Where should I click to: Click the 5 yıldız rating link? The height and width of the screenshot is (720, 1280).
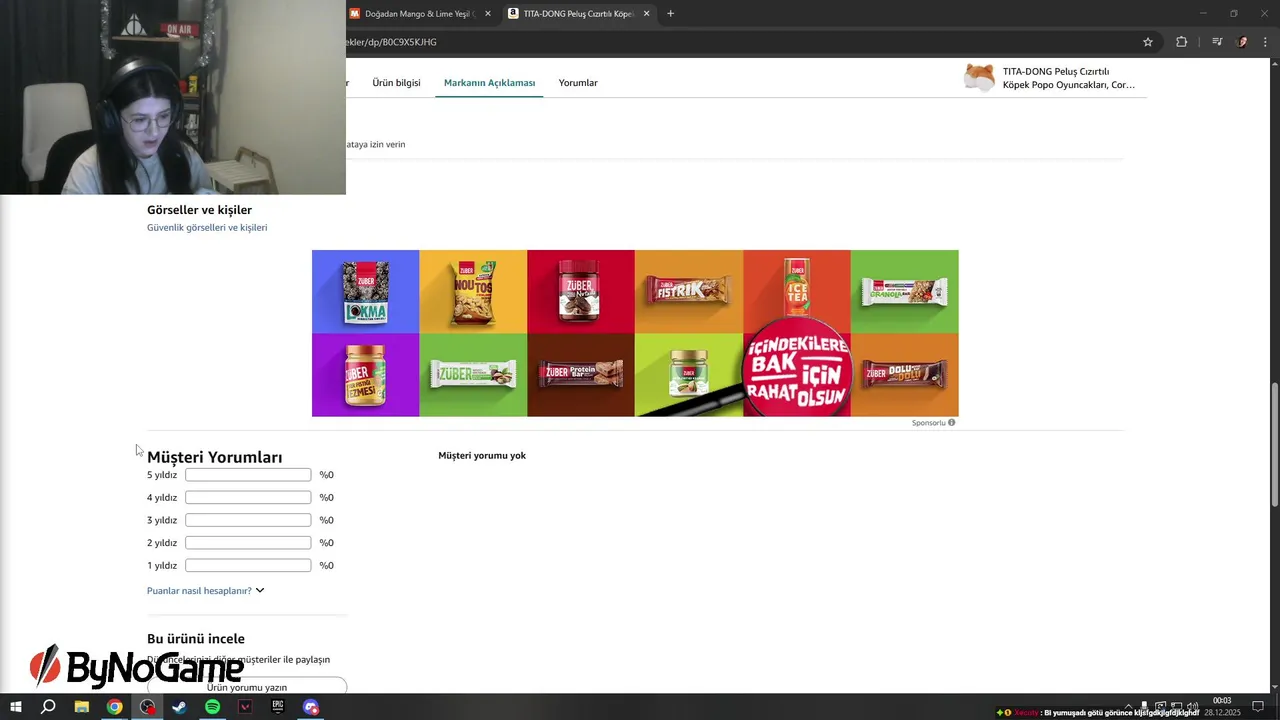[x=162, y=475]
